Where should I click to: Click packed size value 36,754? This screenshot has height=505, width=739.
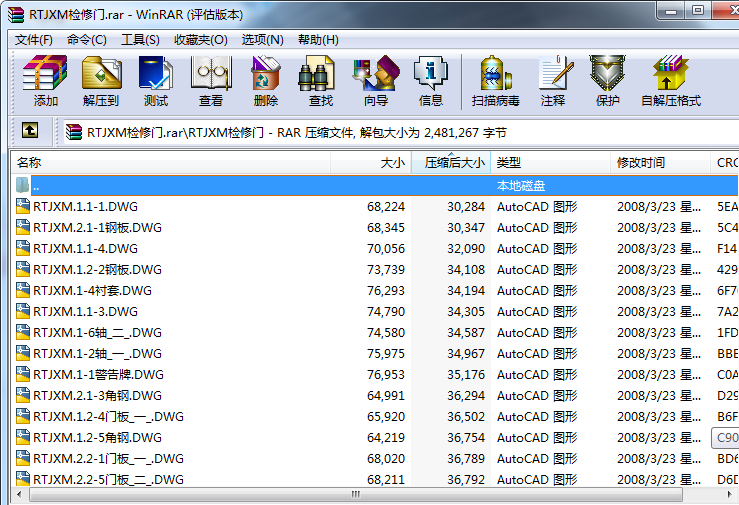point(466,438)
